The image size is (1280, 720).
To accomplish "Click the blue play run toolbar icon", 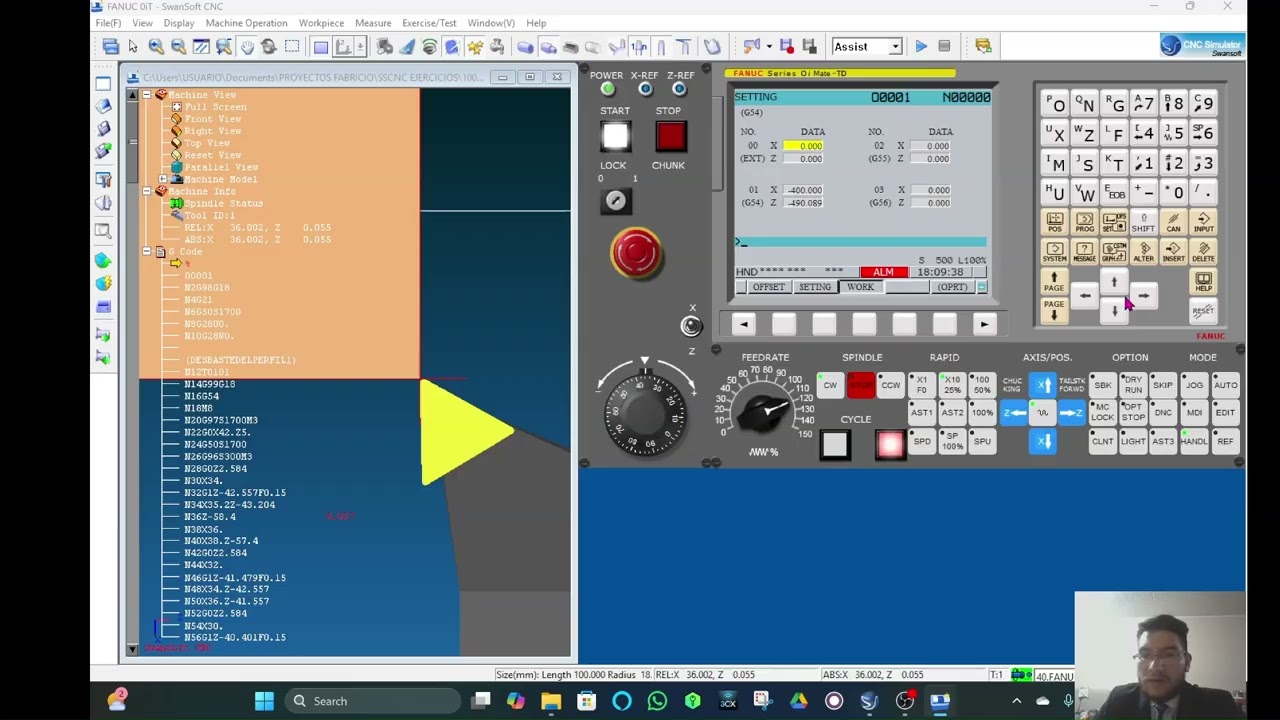I will [x=921, y=47].
